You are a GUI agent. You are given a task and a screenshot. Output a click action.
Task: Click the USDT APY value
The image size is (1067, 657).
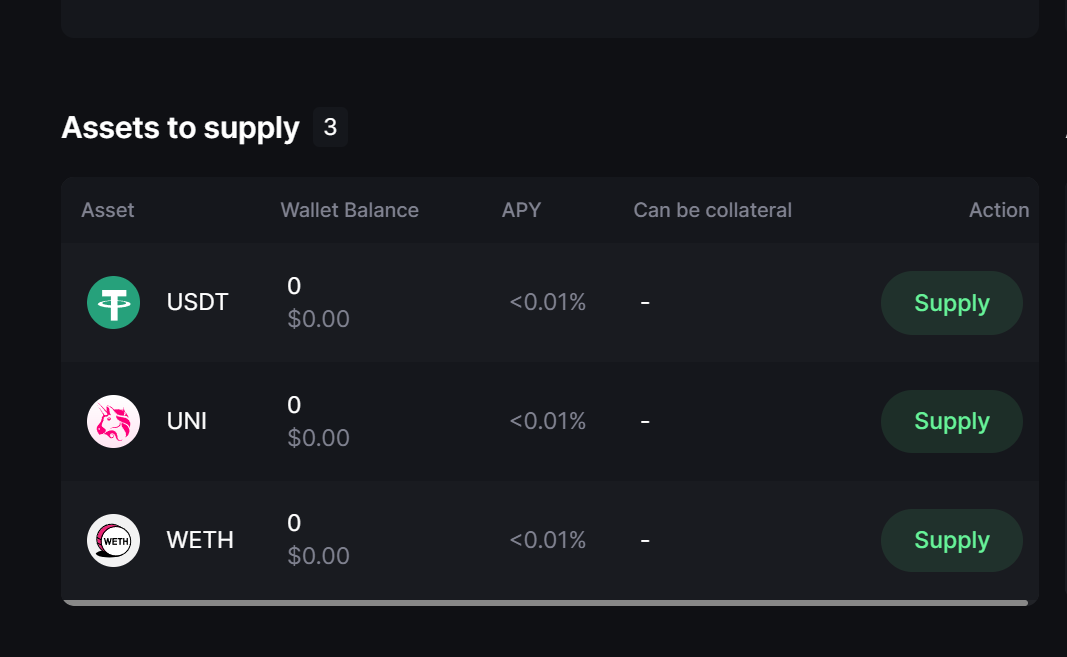(x=547, y=302)
